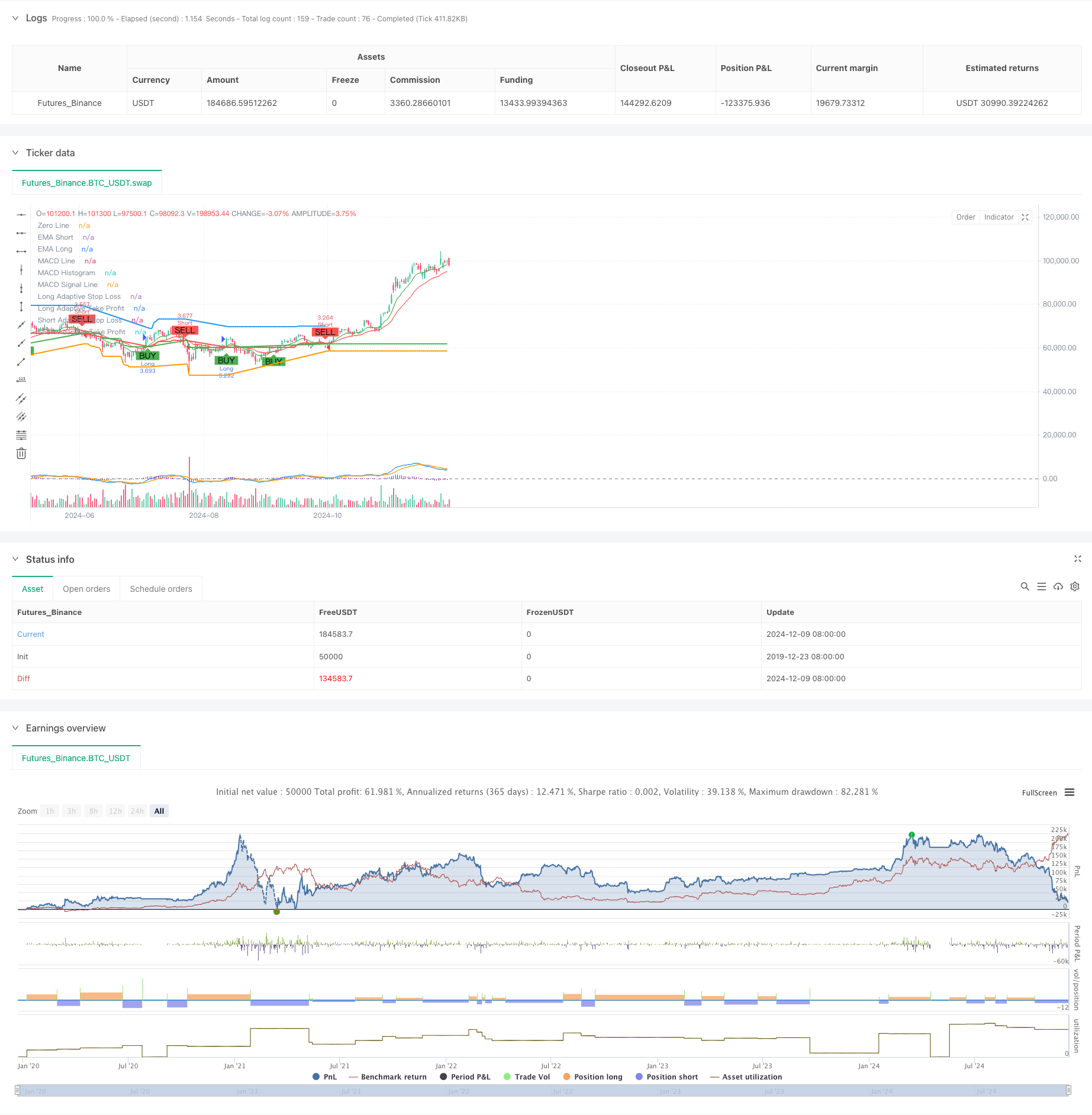Image resolution: width=1092 pixels, height=1115 pixels.
Task: Switch to the Schedule orders tab
Action: (x=161, y=589)
